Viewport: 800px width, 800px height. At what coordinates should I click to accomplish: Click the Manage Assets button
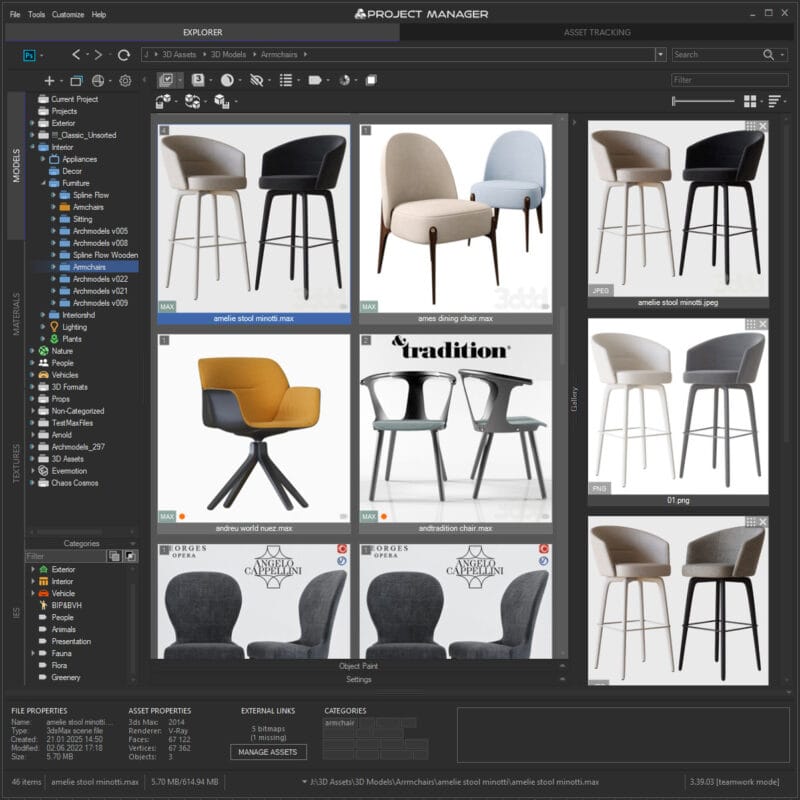[268, 751]
